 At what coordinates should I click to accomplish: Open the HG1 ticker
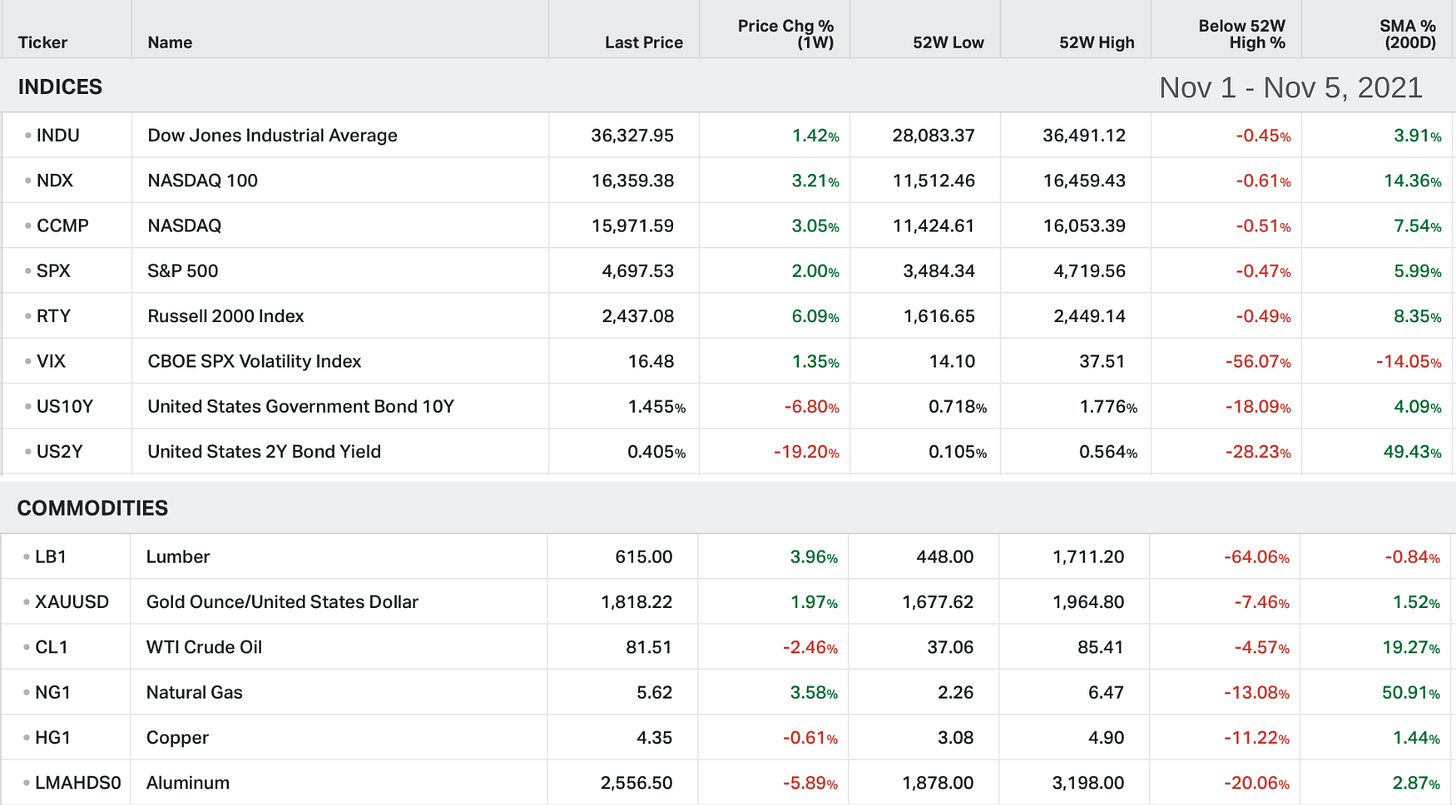(52, 737)
